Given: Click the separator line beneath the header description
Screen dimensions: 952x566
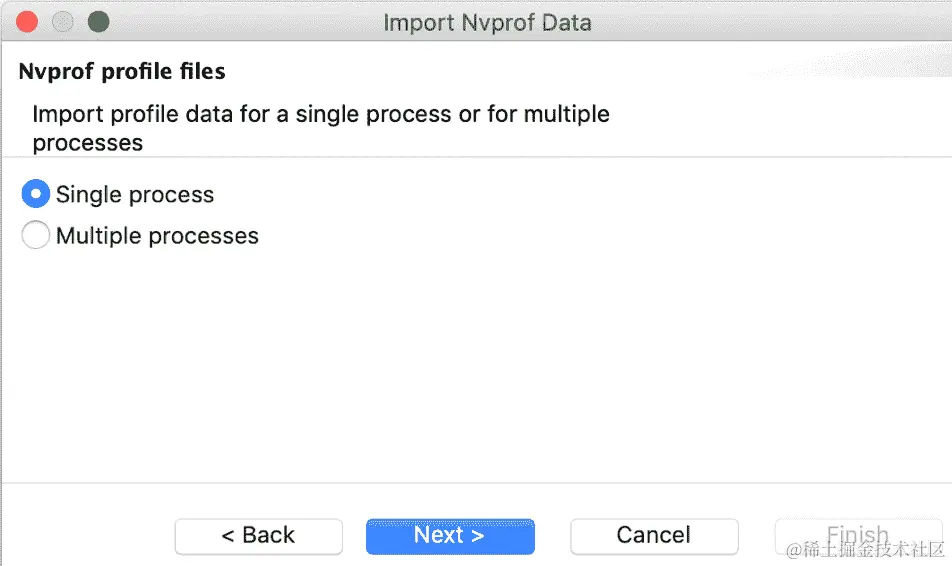Looking at the screenshot, I should point(476,157).
